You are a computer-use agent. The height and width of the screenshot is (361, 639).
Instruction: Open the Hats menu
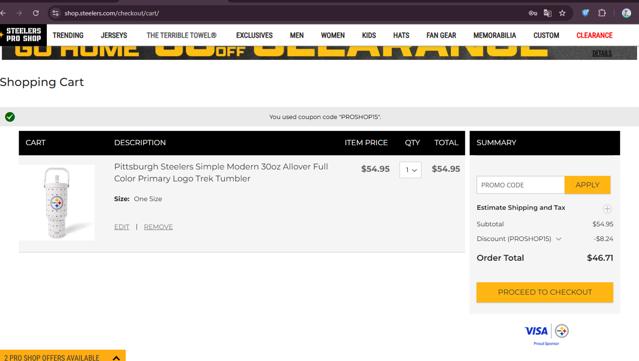401,35
